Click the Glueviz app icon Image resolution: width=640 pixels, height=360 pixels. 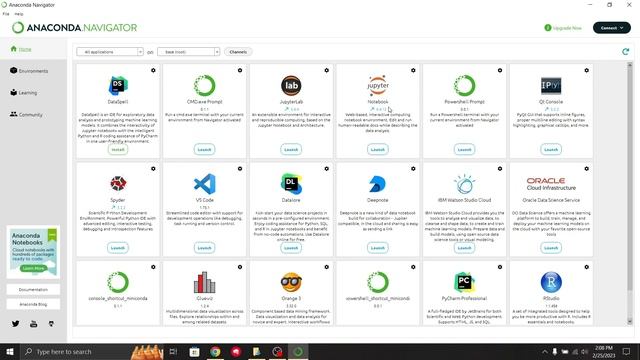pos(204,282)
